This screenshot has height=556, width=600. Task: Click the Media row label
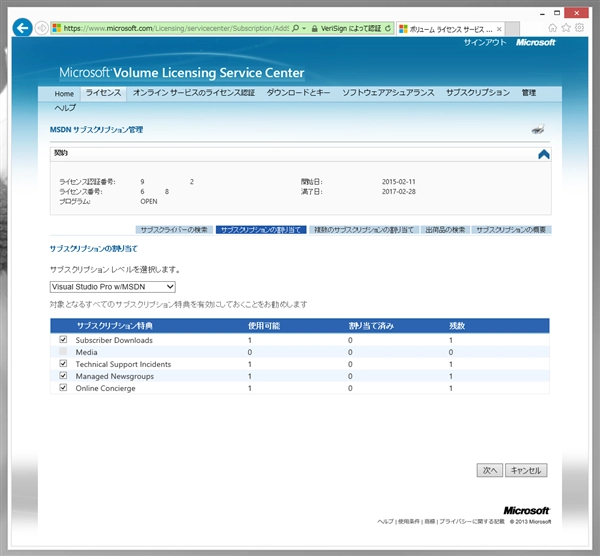86,352
